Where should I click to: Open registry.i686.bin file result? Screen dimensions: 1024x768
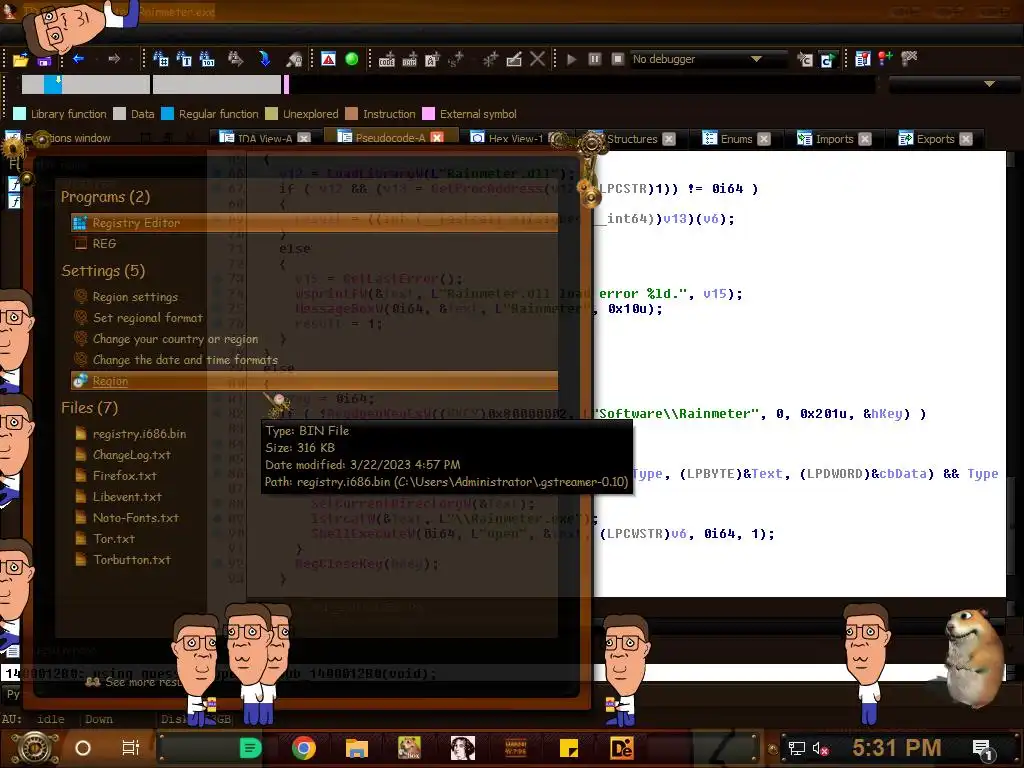(x=139, y=434)
